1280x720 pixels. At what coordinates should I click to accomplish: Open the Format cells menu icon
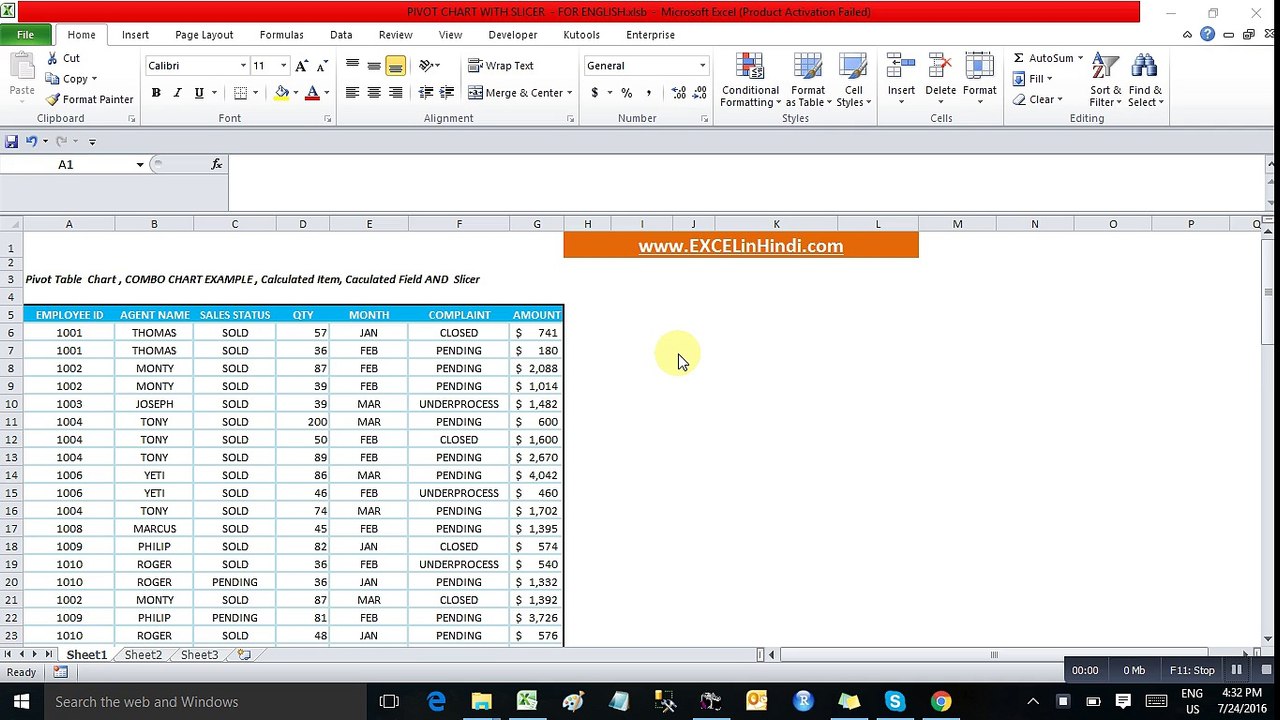point(980,68)
